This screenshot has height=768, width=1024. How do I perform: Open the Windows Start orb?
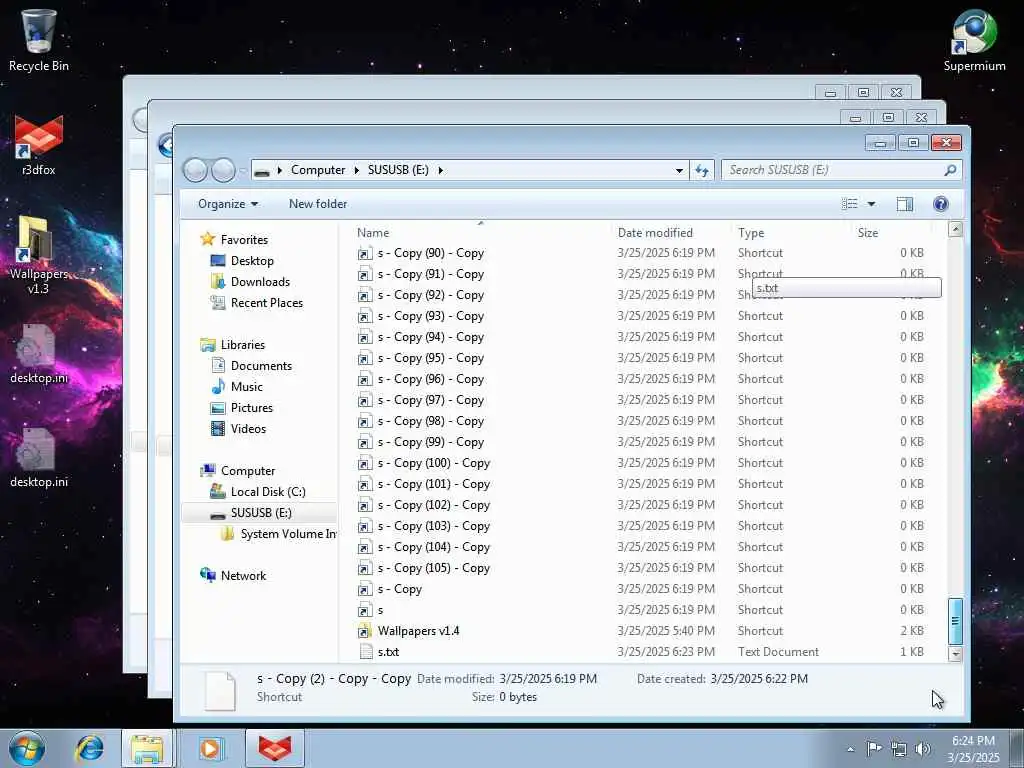click(x=27, y=748)
